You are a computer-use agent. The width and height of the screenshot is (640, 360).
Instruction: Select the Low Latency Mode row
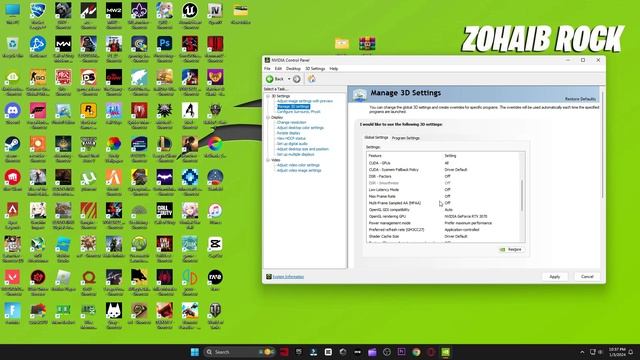(x=443, y=189)
